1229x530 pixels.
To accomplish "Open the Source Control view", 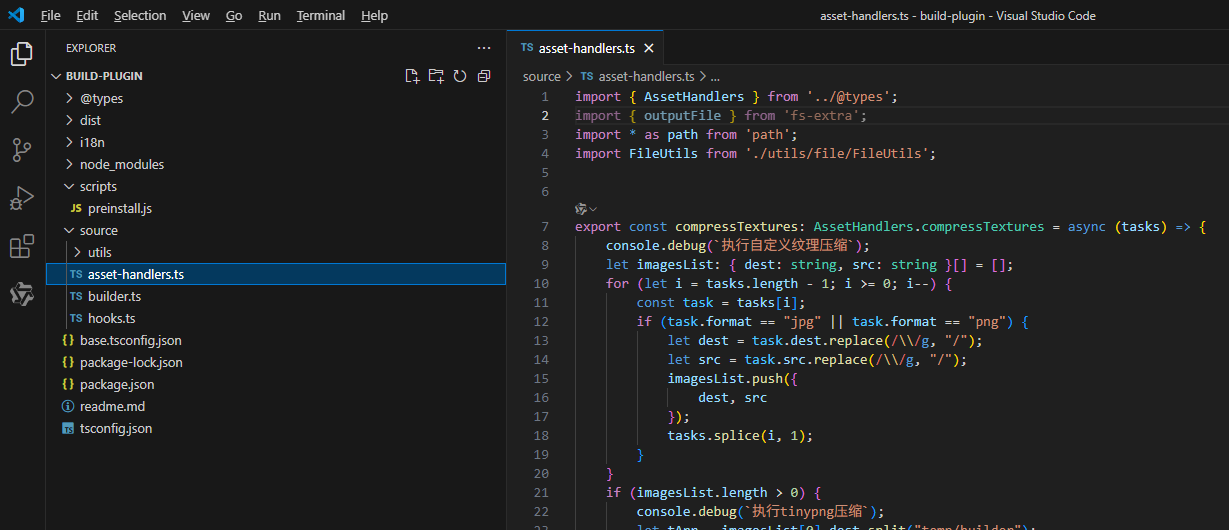I will coord(22,150).
